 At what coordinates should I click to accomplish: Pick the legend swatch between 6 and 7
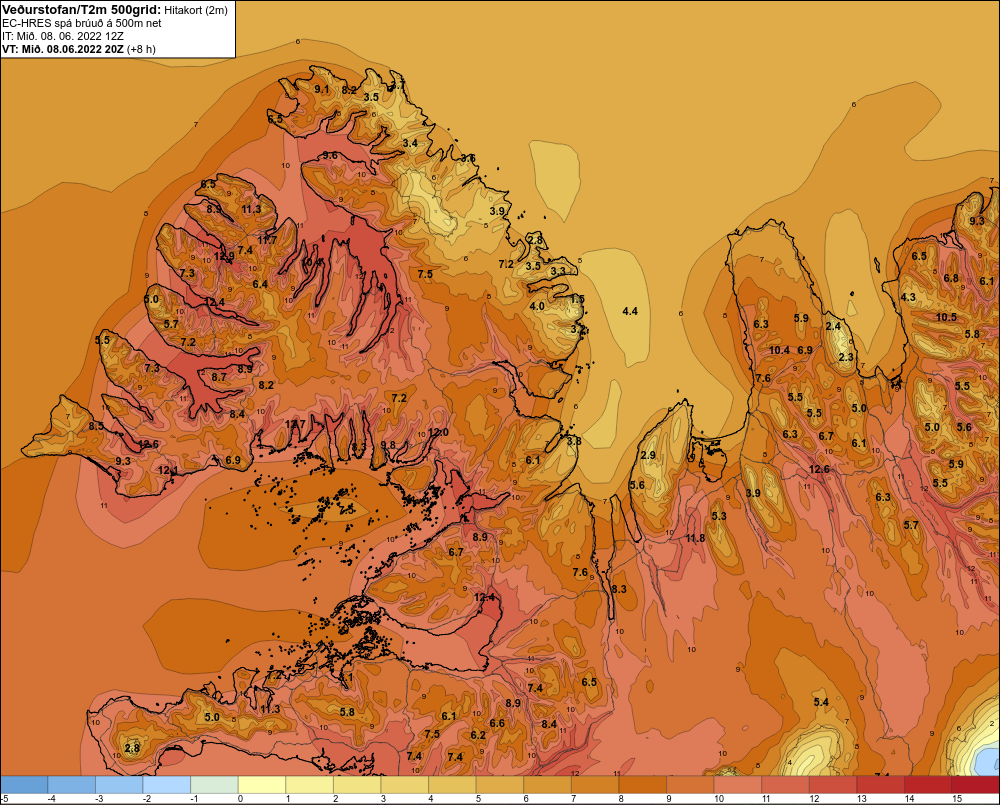click(547, 785)
